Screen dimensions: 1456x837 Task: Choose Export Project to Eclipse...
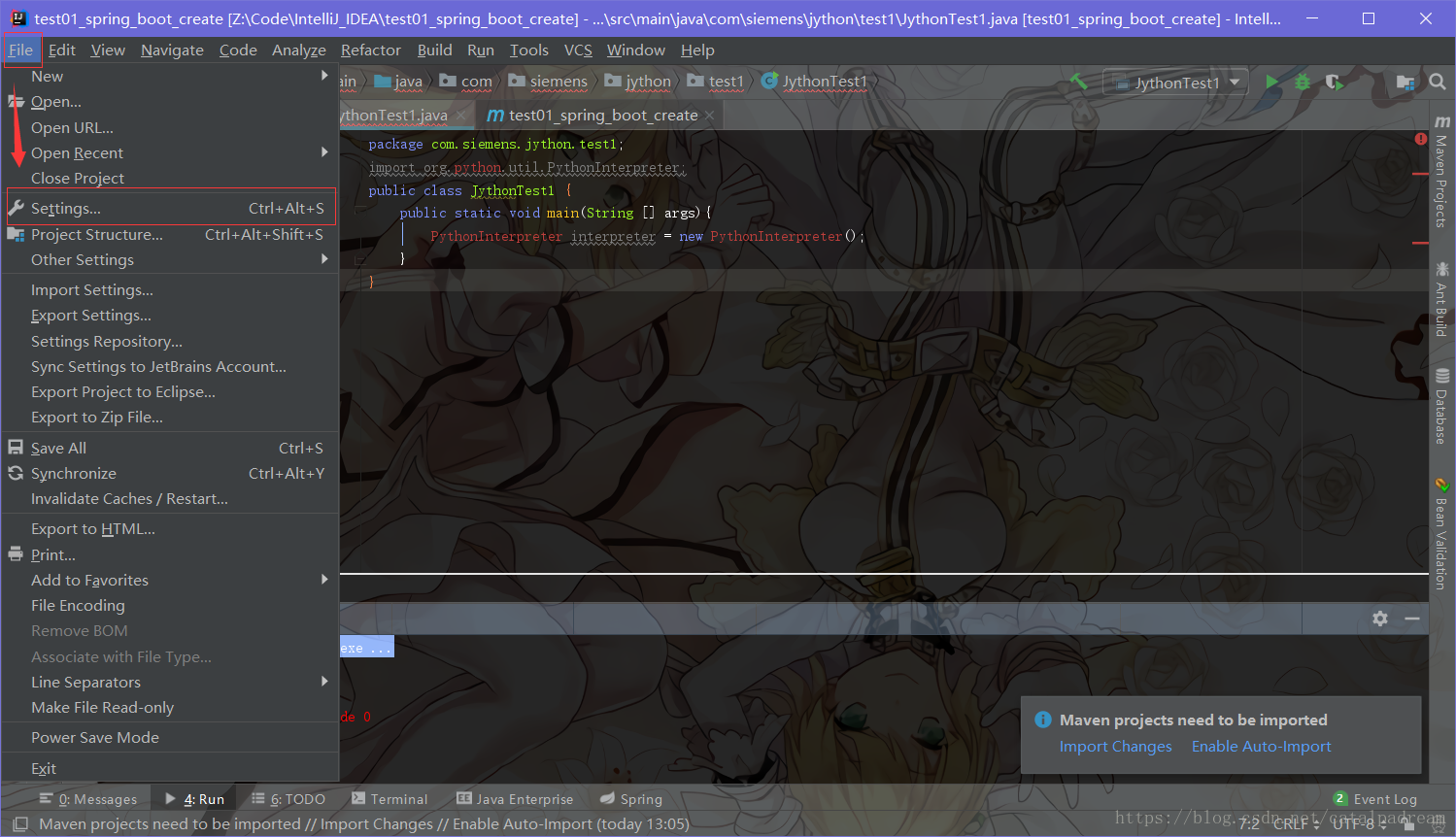[170, 391]
